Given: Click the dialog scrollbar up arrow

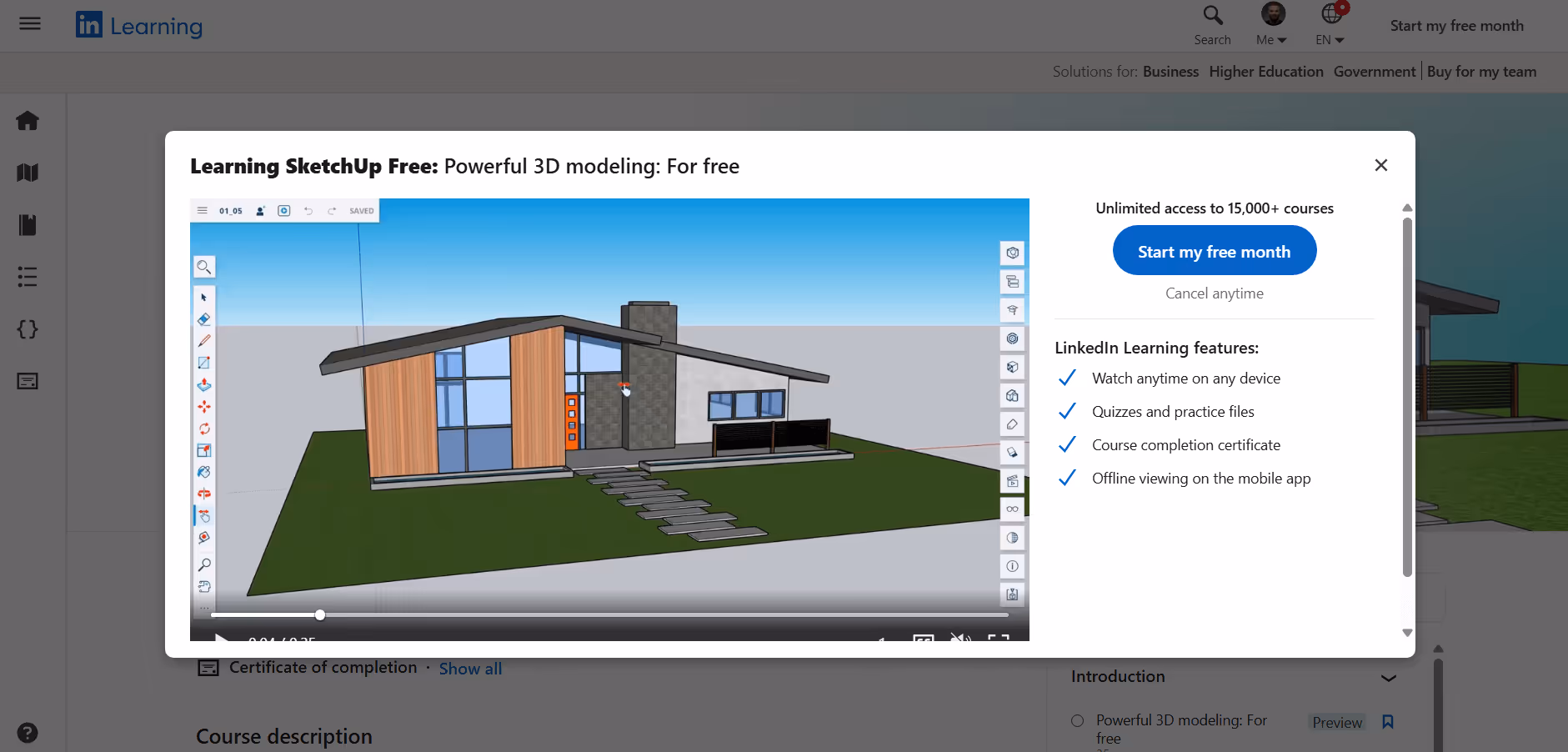Looking at the screenshot, I should (1407, 208).
